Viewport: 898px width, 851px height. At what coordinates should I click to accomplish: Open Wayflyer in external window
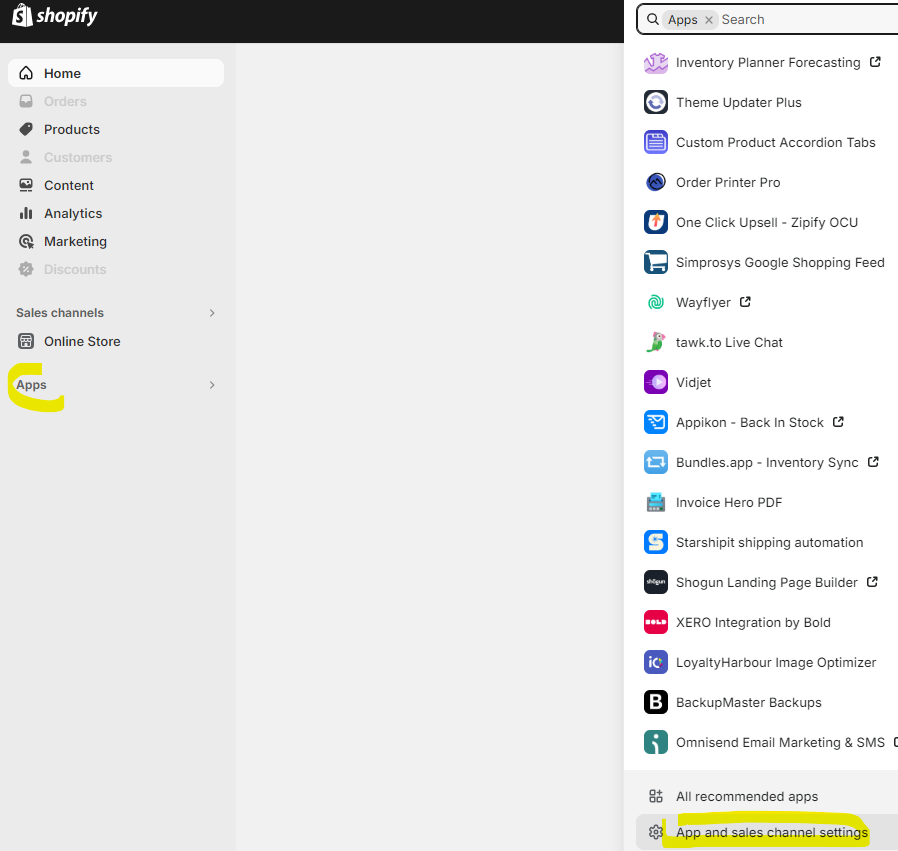click(x=744, y=301)
